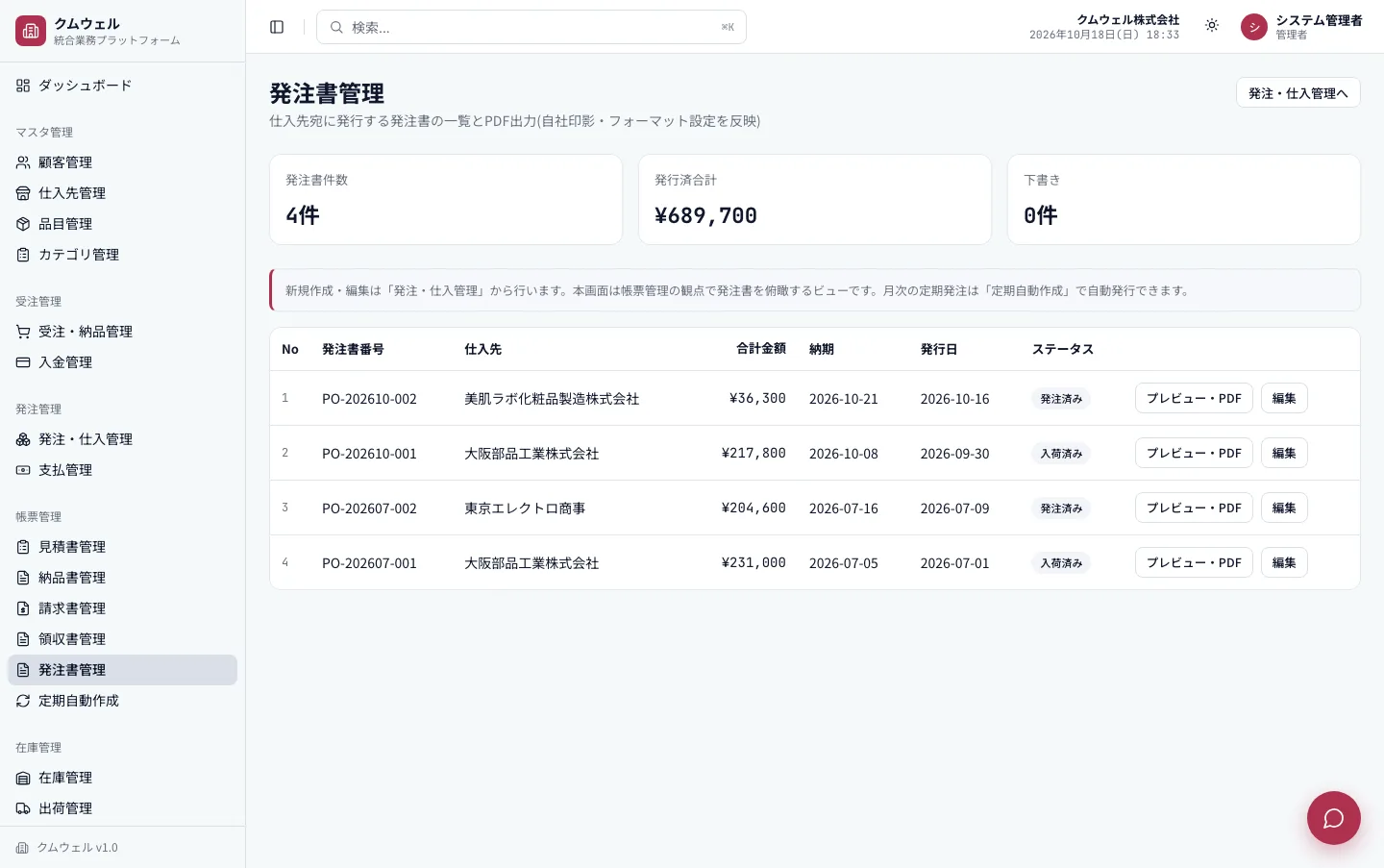The height and width of the screenshot is (868, 1384).
Task: Click amount ¥217,800
Action: coord(754,453)
